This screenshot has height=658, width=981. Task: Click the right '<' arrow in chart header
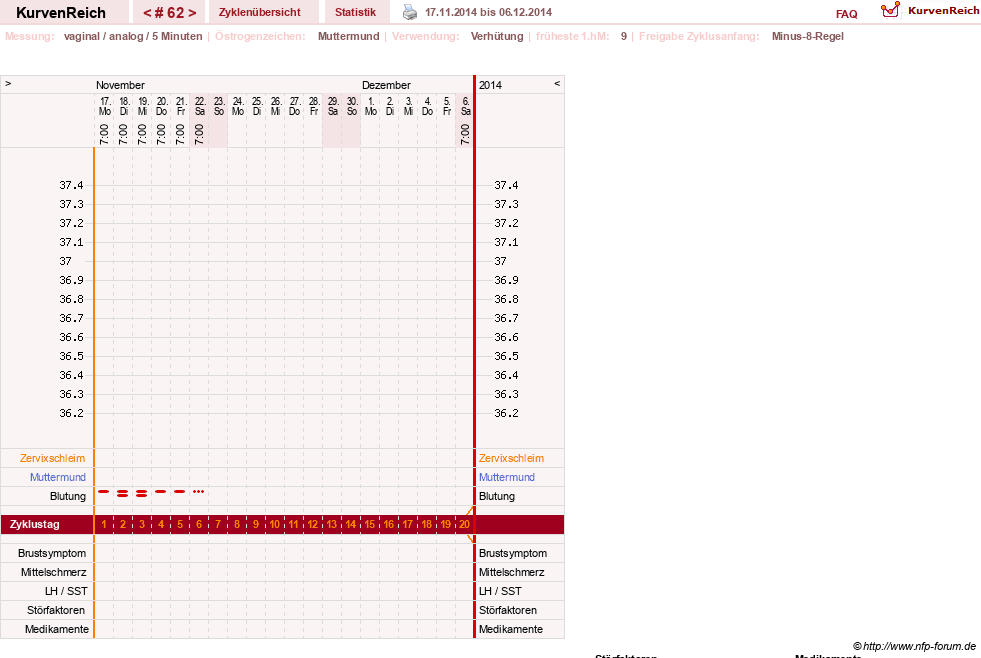pyautogui.click(x=557, y=83)
